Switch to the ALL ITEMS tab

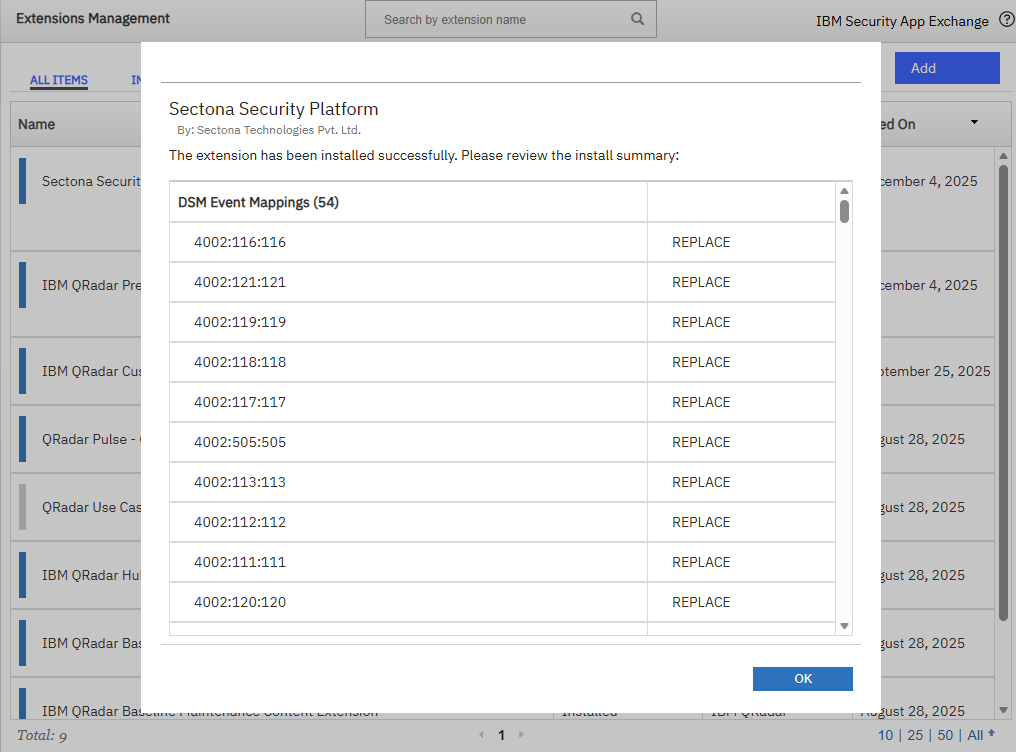pyautogui.click(x=58, y=80)
